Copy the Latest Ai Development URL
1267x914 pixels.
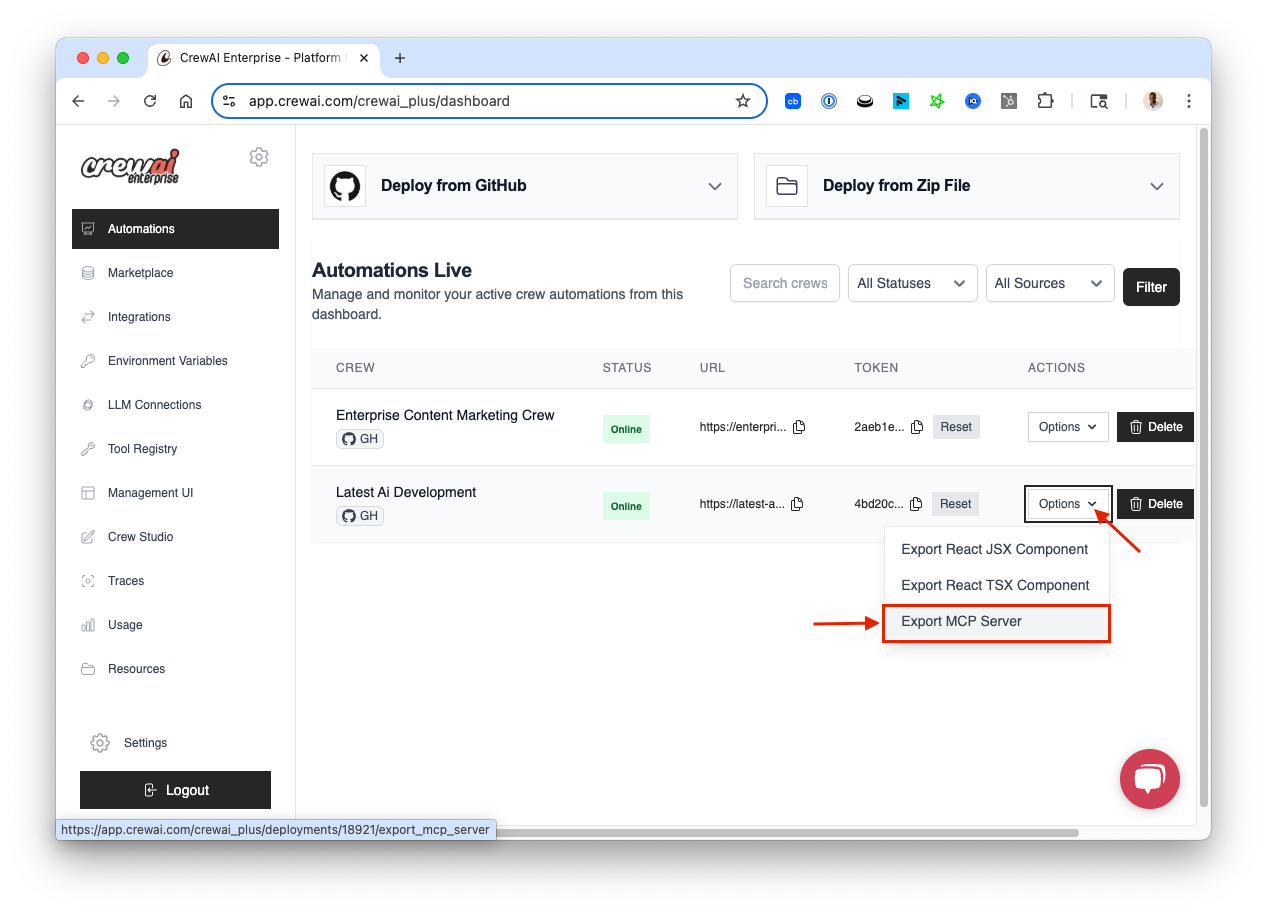tap(797, 504)
